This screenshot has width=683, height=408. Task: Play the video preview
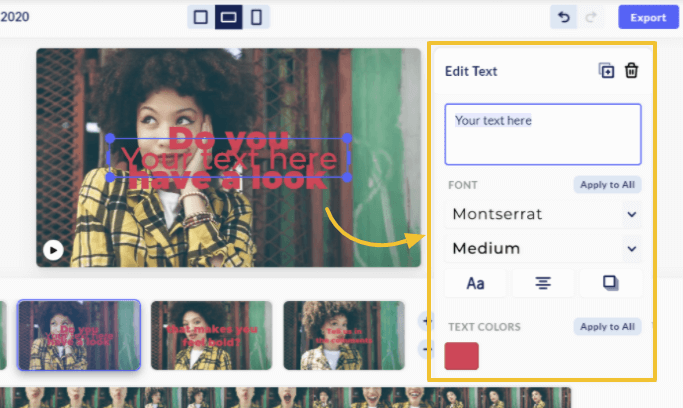click(x=53, y=250)
